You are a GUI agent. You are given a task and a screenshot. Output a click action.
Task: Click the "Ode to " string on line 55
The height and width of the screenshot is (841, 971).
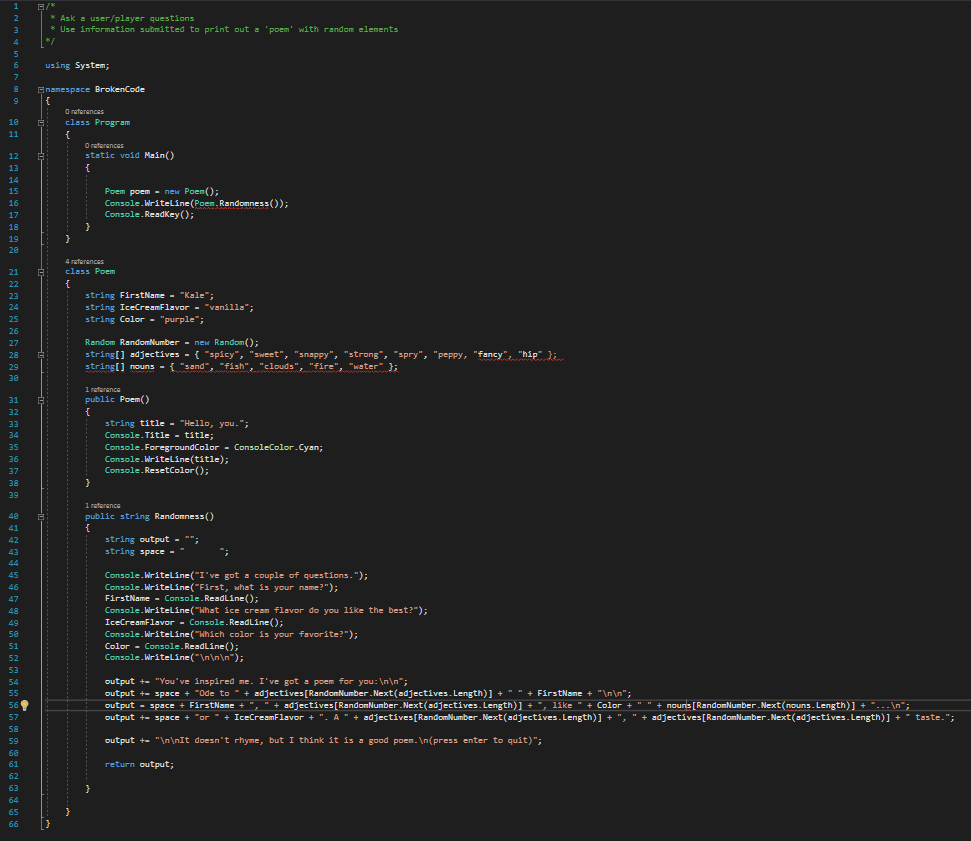coord(217,694)
